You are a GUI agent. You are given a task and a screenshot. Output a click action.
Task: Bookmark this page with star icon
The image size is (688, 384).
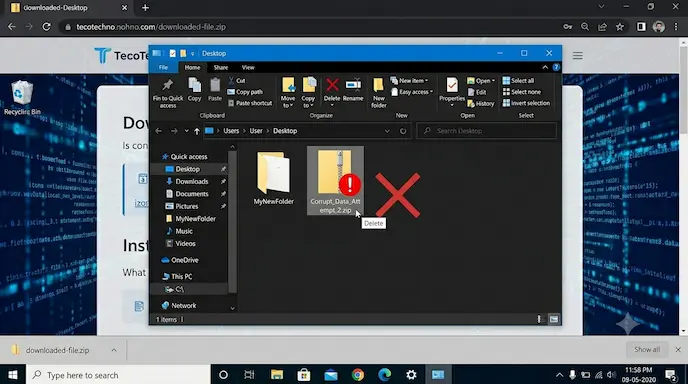tap(620, 27)
